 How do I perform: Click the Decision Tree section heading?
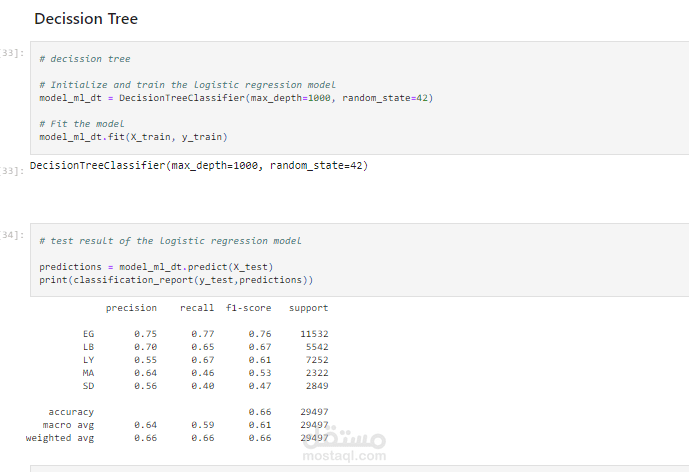coord(86,19)
